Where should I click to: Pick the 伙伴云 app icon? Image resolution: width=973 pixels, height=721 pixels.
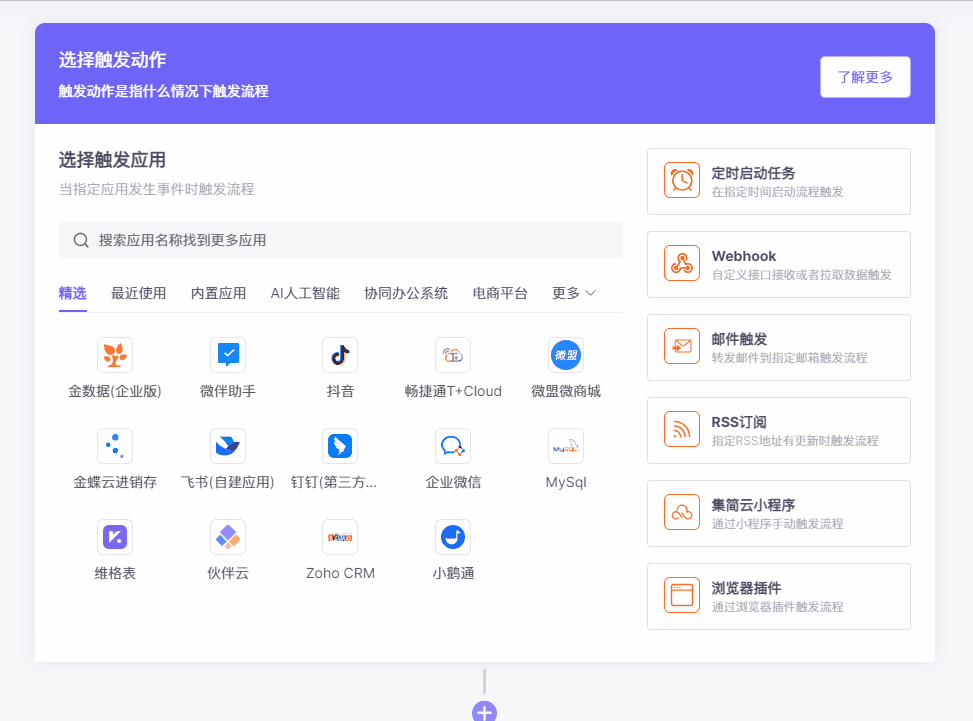[228, 537]
